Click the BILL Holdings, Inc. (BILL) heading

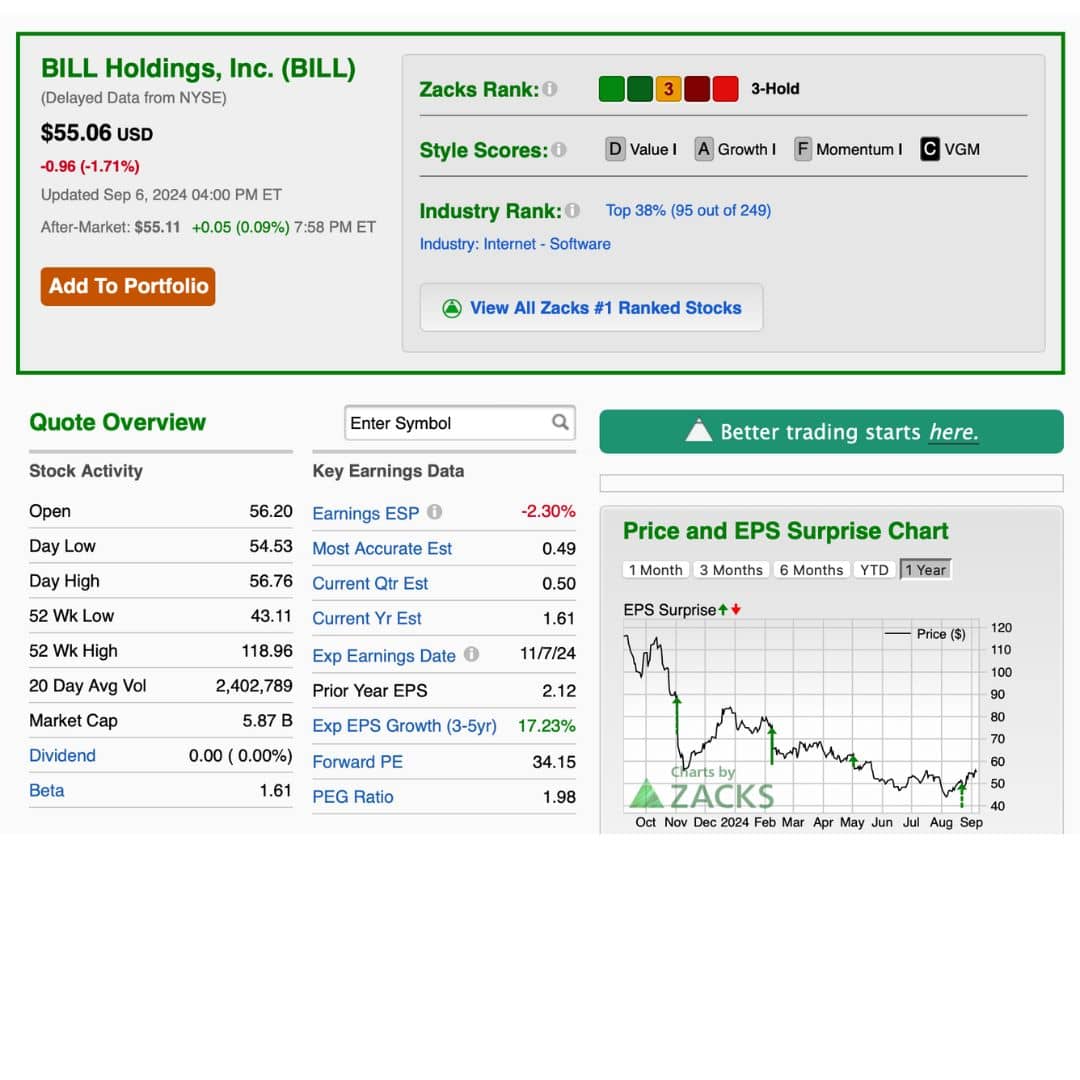tap(198, 68)
